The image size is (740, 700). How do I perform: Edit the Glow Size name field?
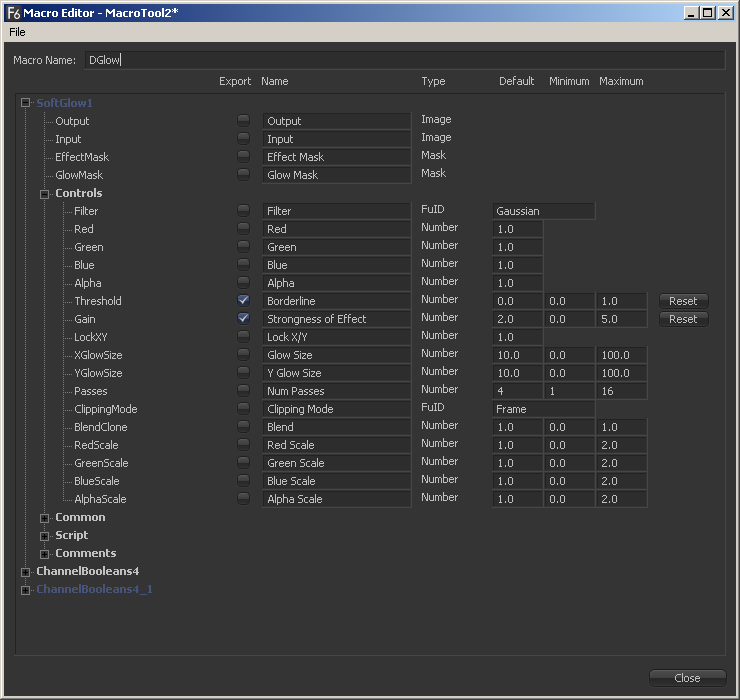(x=336, y=355)
